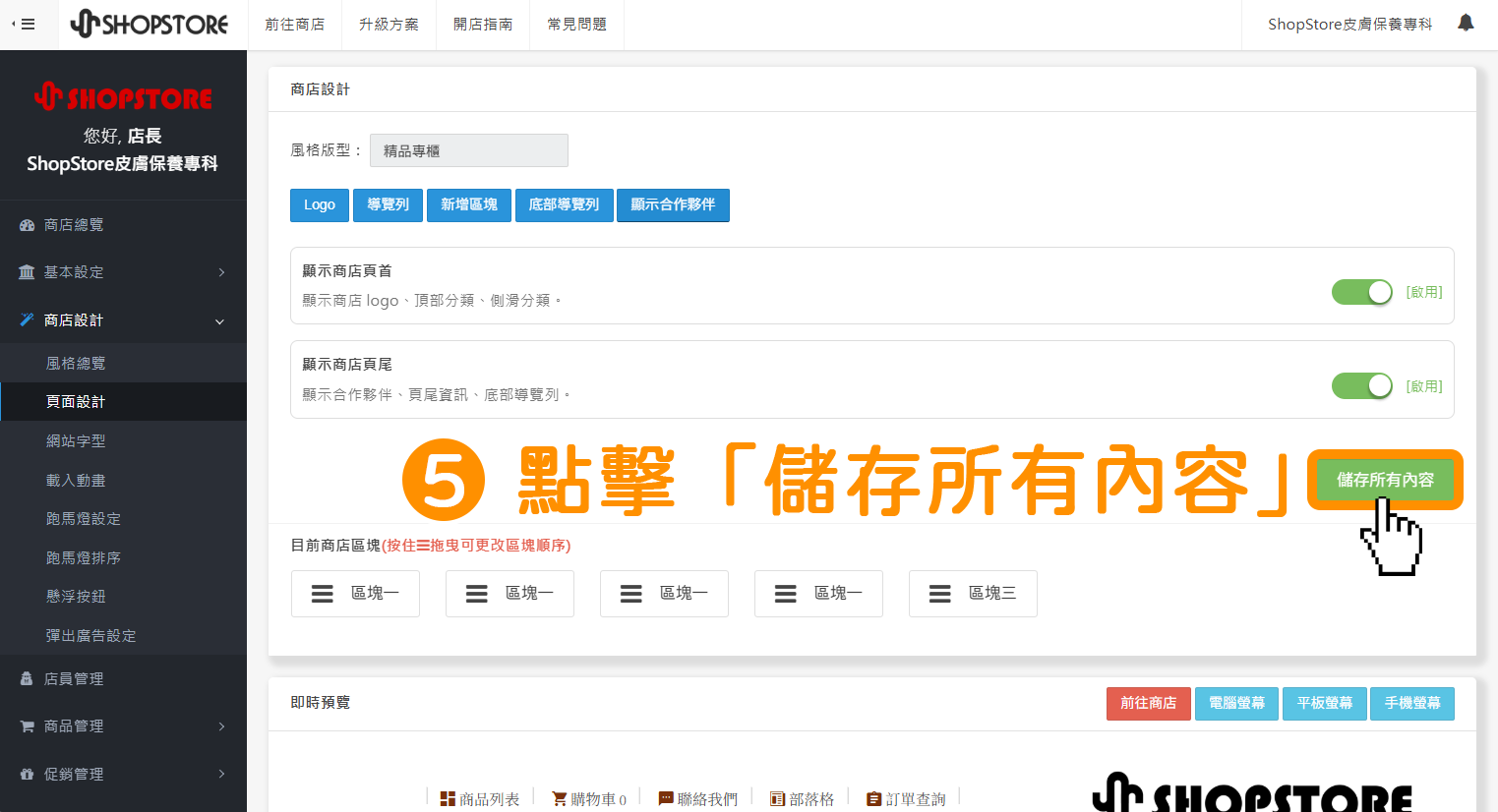Switch preview to 平板螢幕
This screenshot has height=812, width=1498.
(1325, 704)
